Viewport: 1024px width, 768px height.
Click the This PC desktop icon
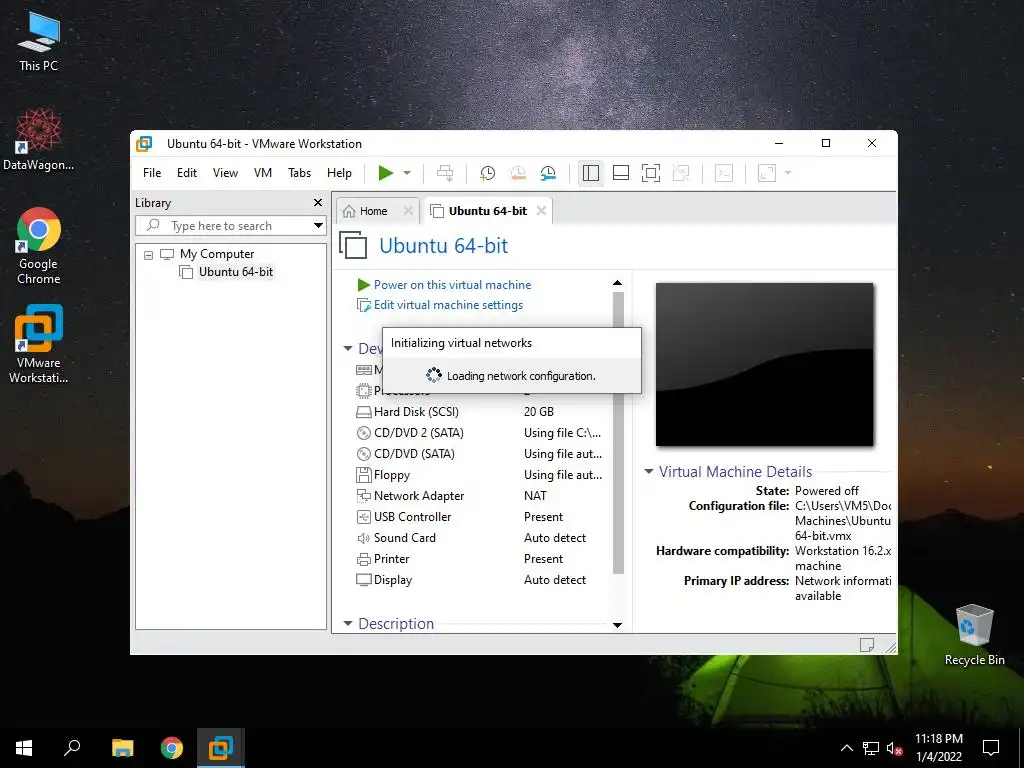pyautogui.click(x=39, y=42)
